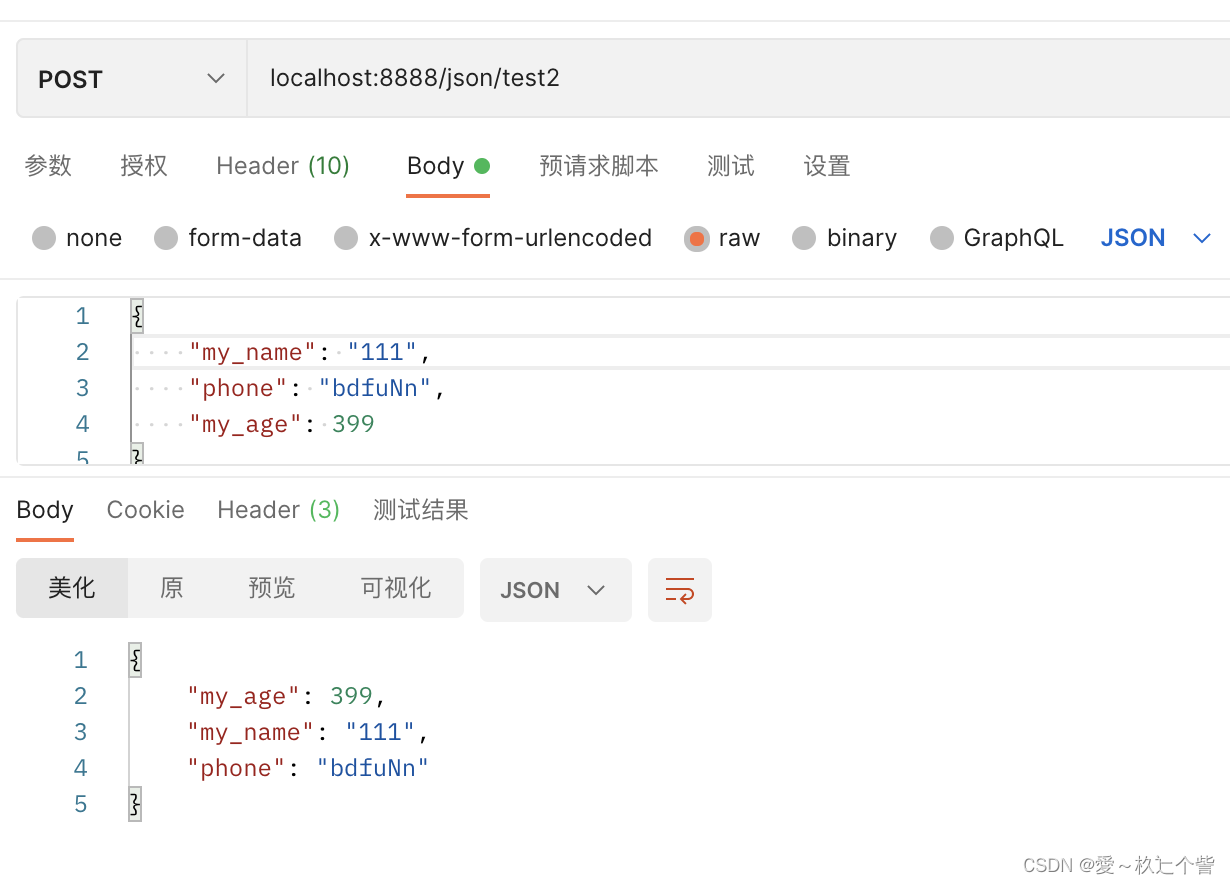Switch to request Header (10) tab
The image size is (1230, 884).
click(x=283, y=166)
